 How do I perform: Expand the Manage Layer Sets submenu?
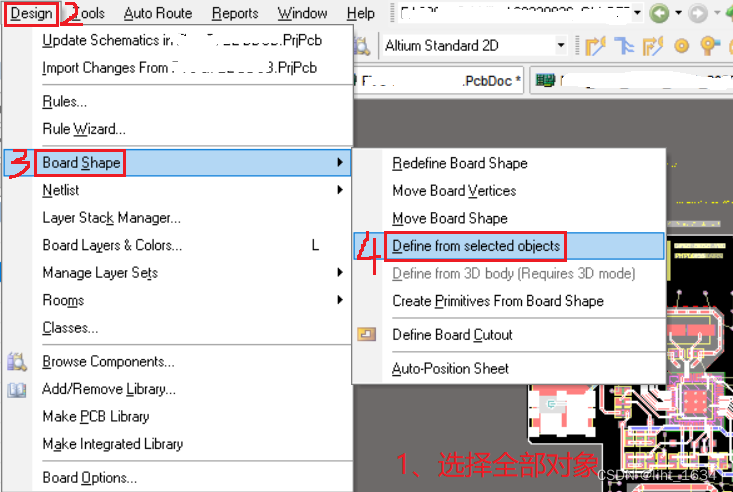tap(340, 272)
